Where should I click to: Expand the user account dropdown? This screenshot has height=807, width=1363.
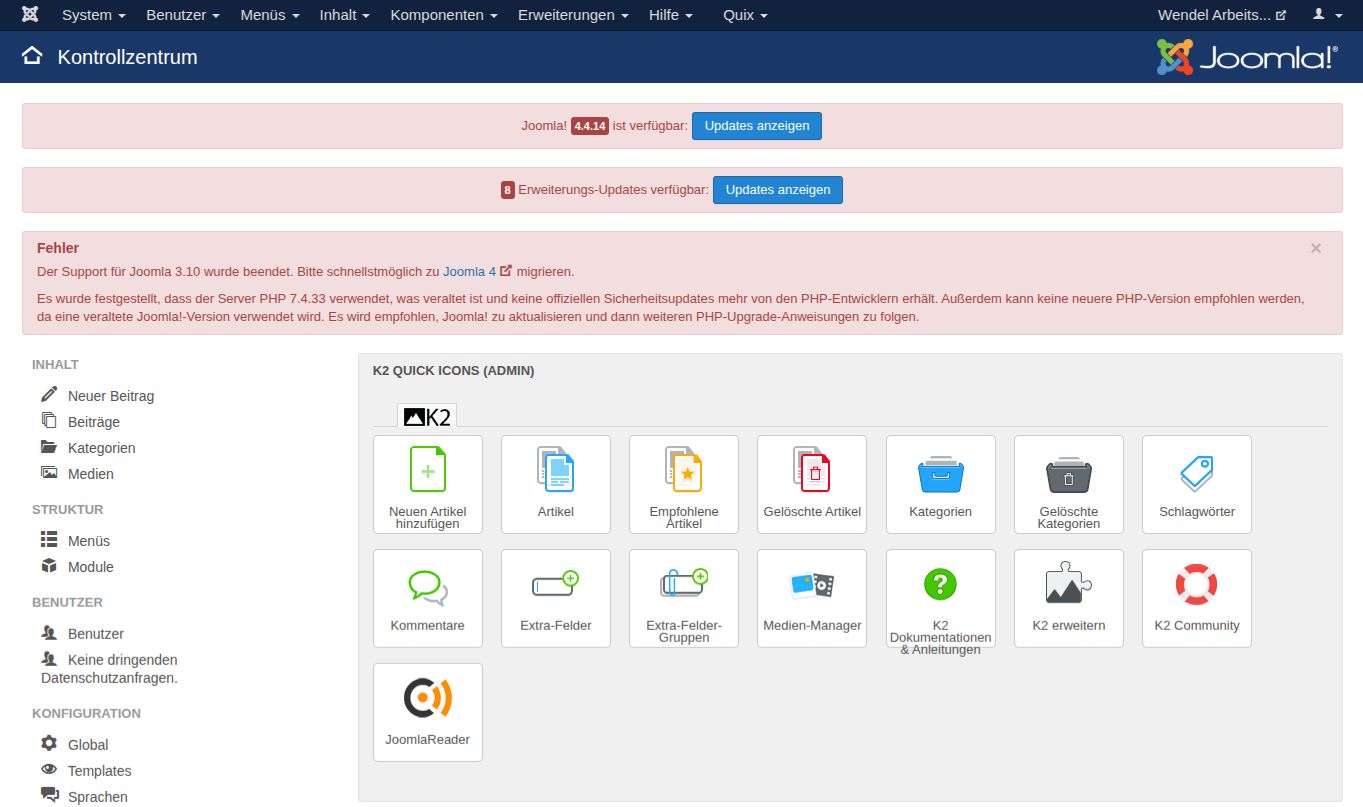(x=1327, y=15)
